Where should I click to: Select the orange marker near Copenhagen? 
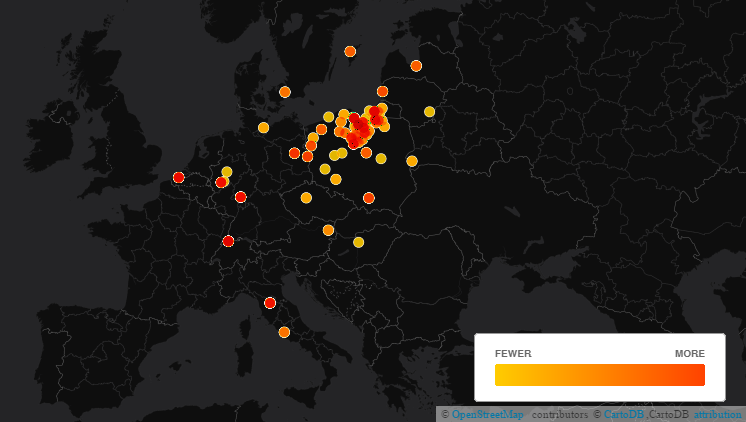[285, 92]
